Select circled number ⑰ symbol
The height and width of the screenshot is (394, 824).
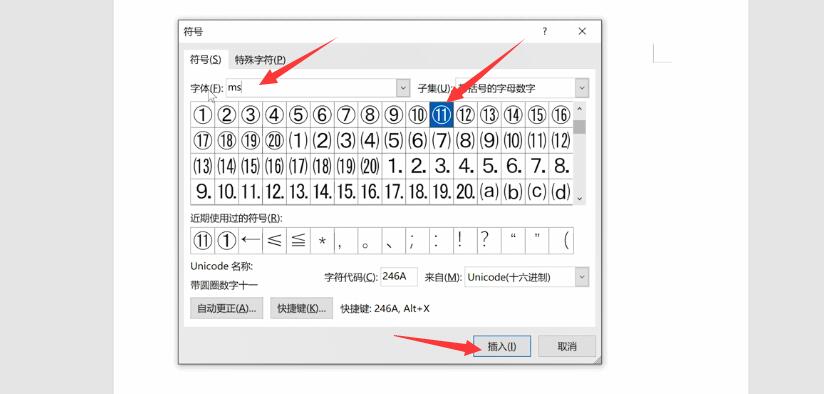(x=203, y=140)
